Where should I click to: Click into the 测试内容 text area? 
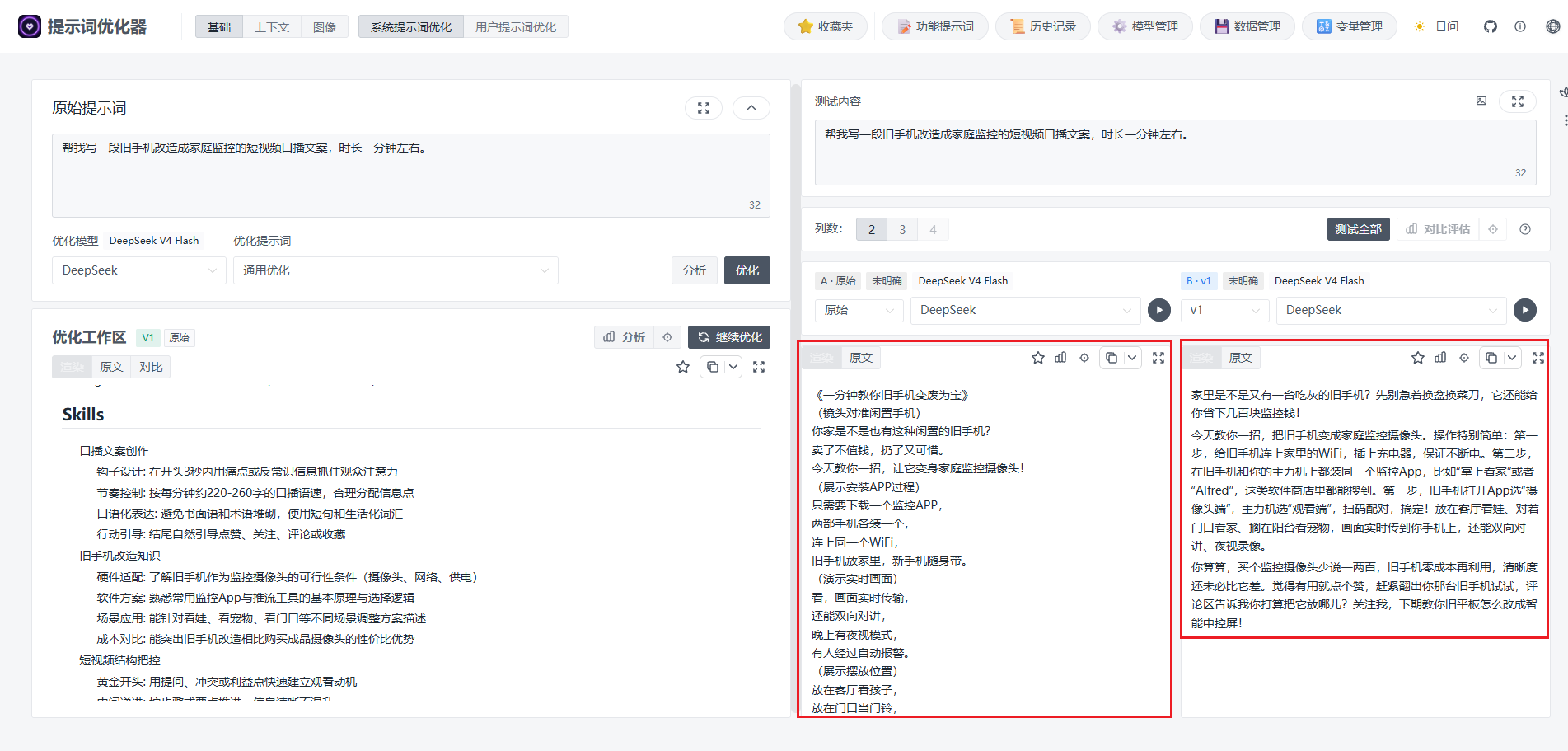(1176, 153)
